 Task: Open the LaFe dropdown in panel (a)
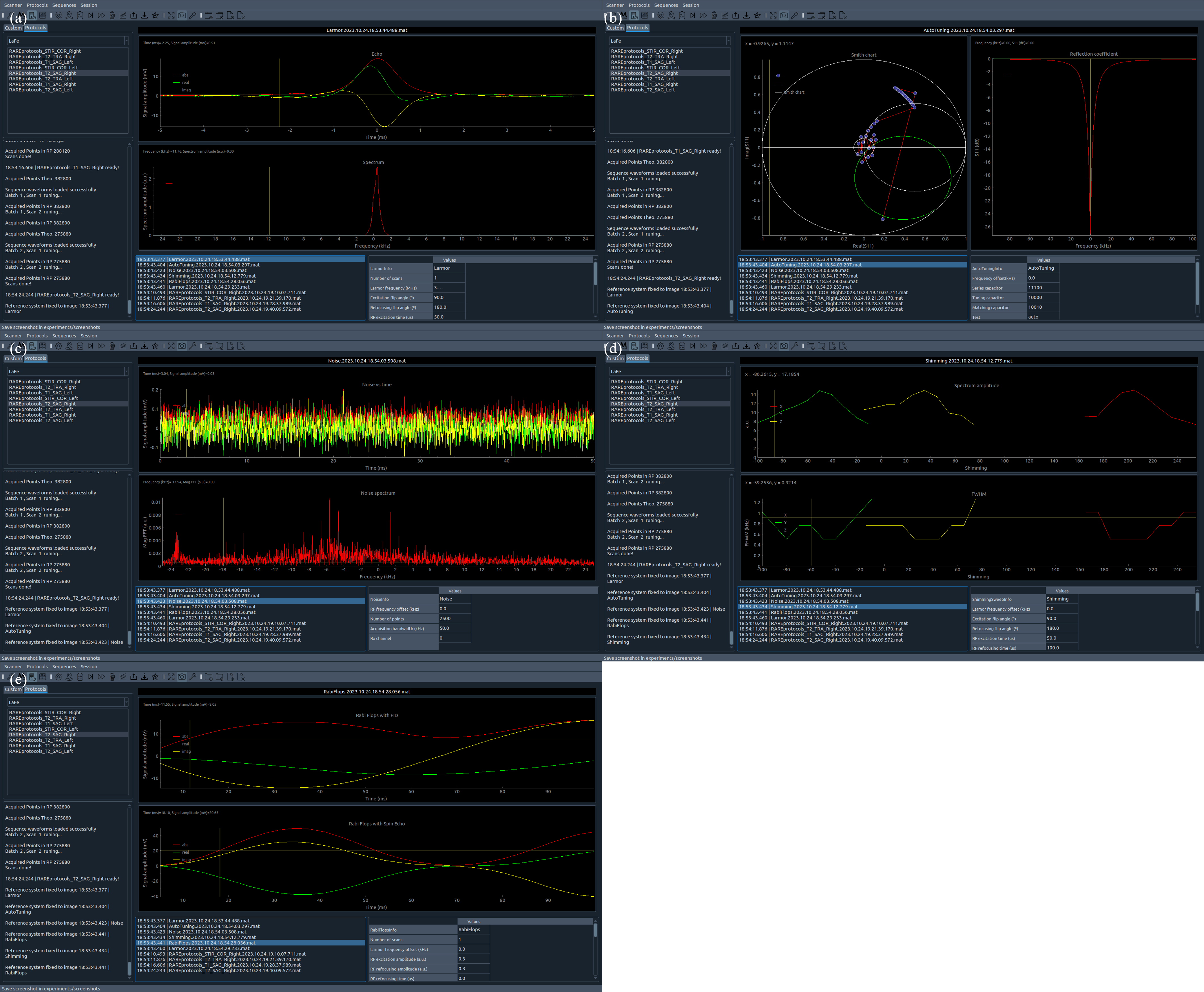(x=68, y=41)
